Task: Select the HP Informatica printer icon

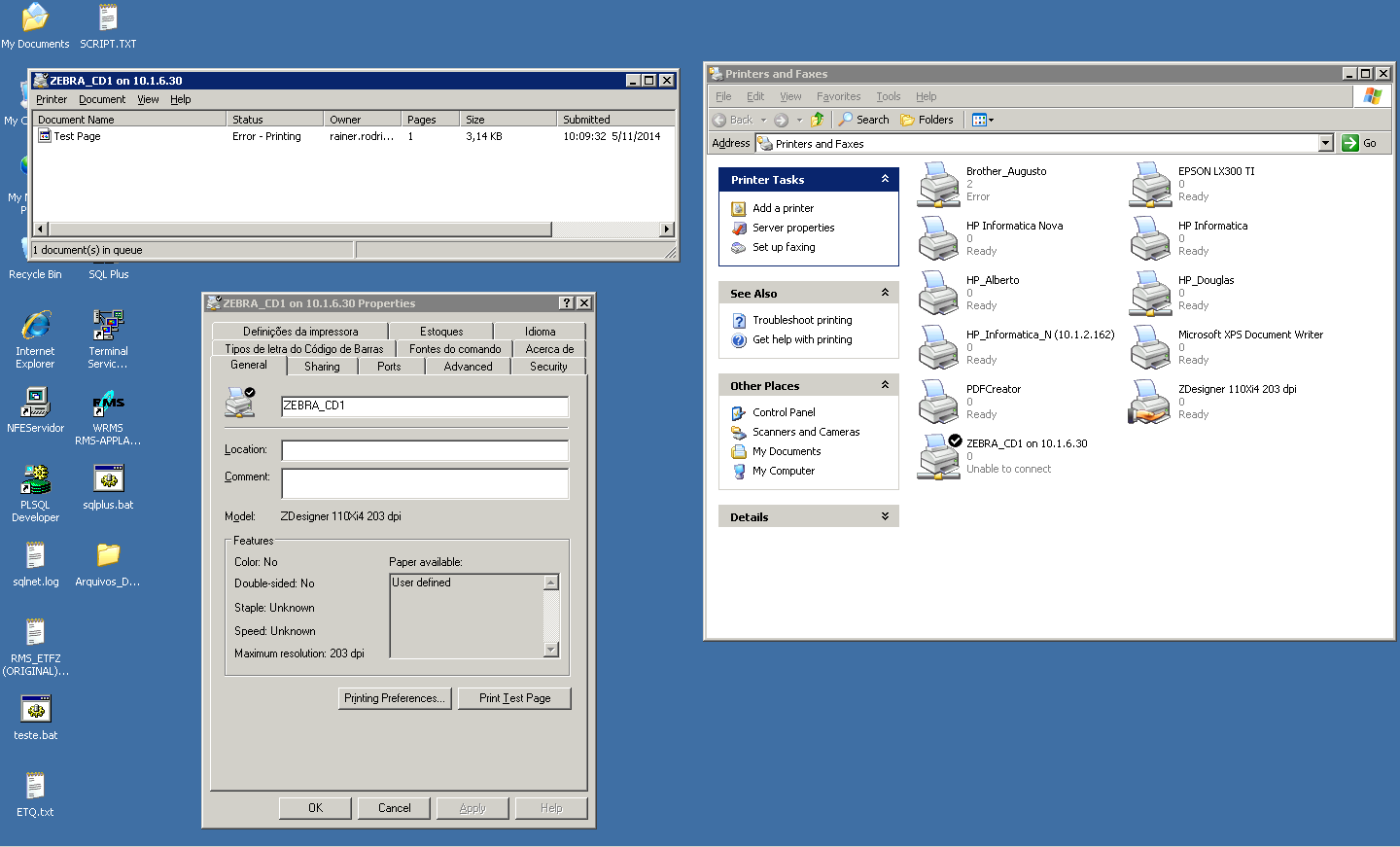Action: [x=1151, y=239]
